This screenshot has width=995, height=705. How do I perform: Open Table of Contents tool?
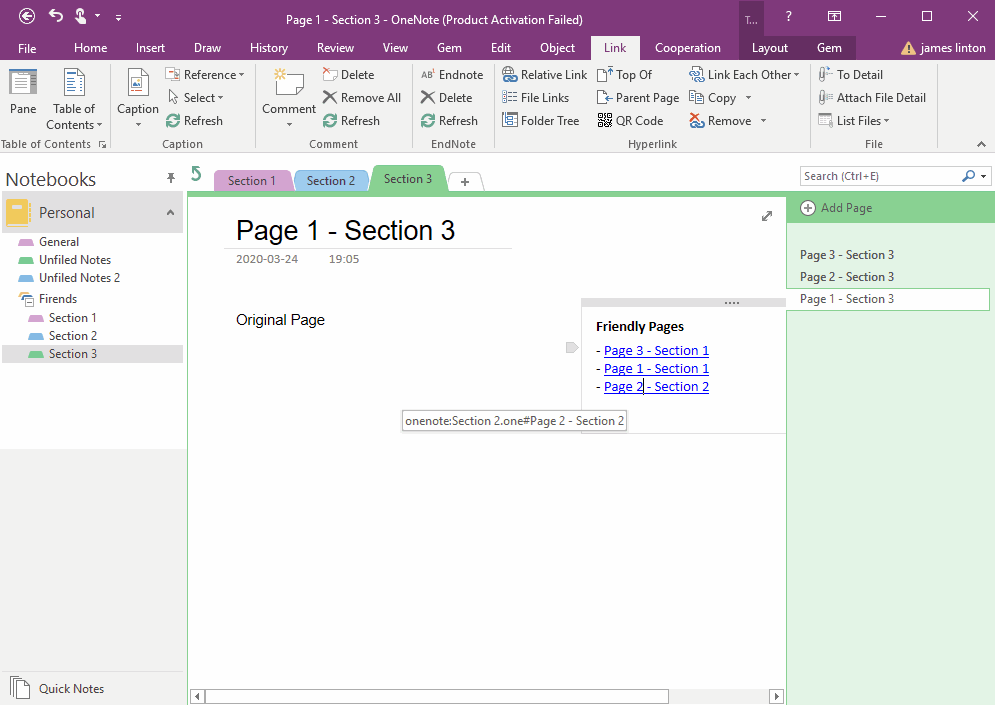pos(74,99)
